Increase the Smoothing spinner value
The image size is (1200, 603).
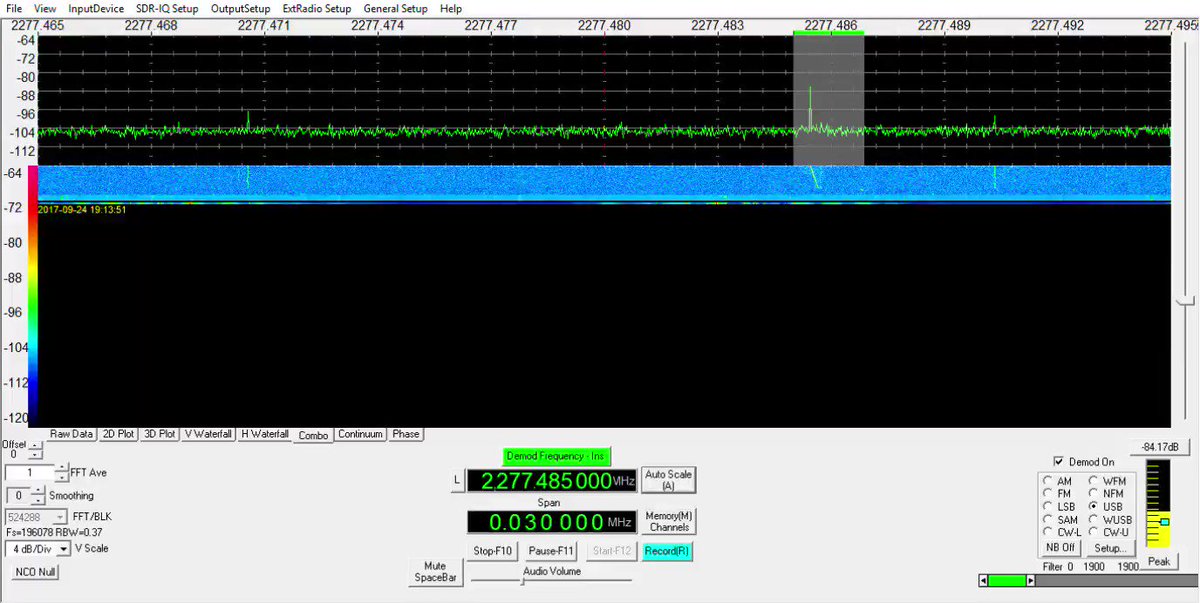pos(38,490)
